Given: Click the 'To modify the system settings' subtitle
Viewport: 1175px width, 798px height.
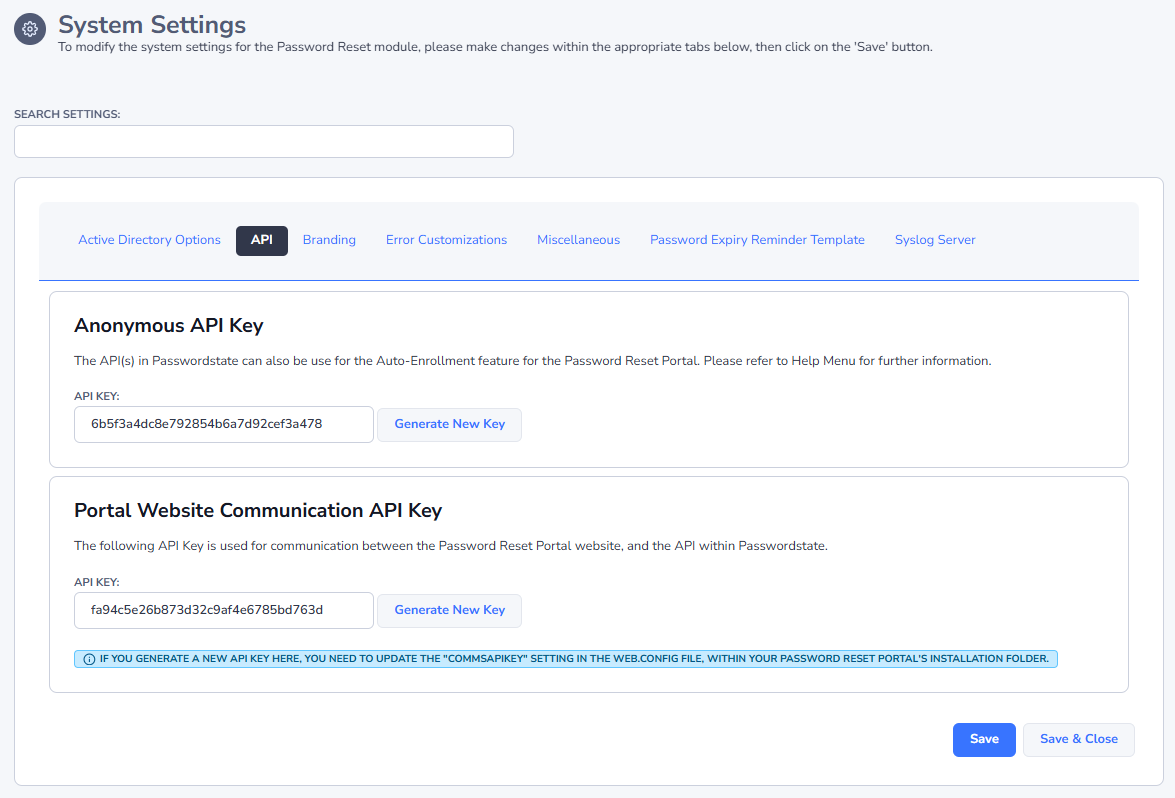Looking at the screenshot, I should [x=495, y=46].
